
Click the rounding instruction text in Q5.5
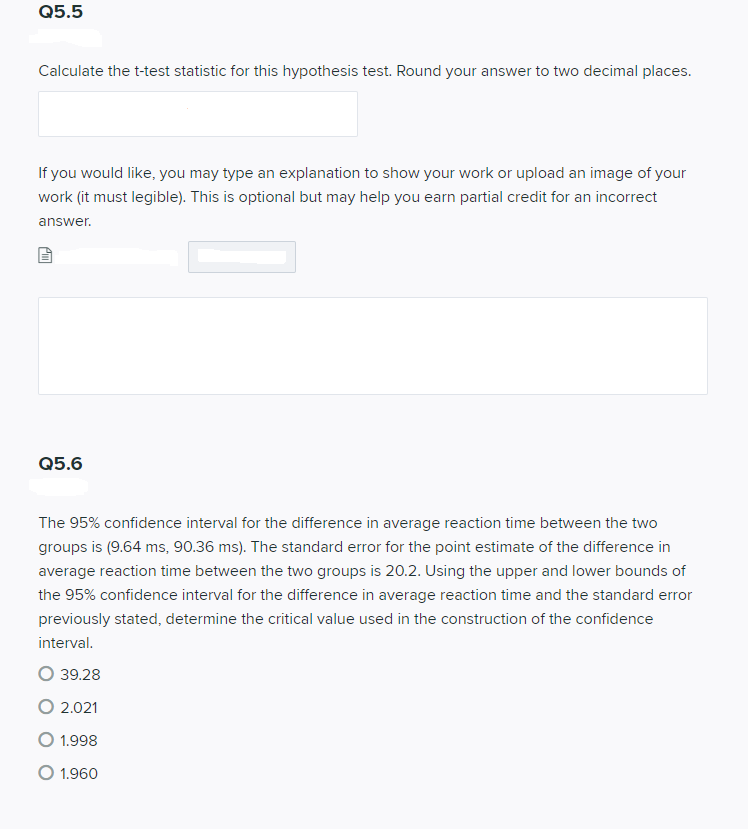click(362, 70)
